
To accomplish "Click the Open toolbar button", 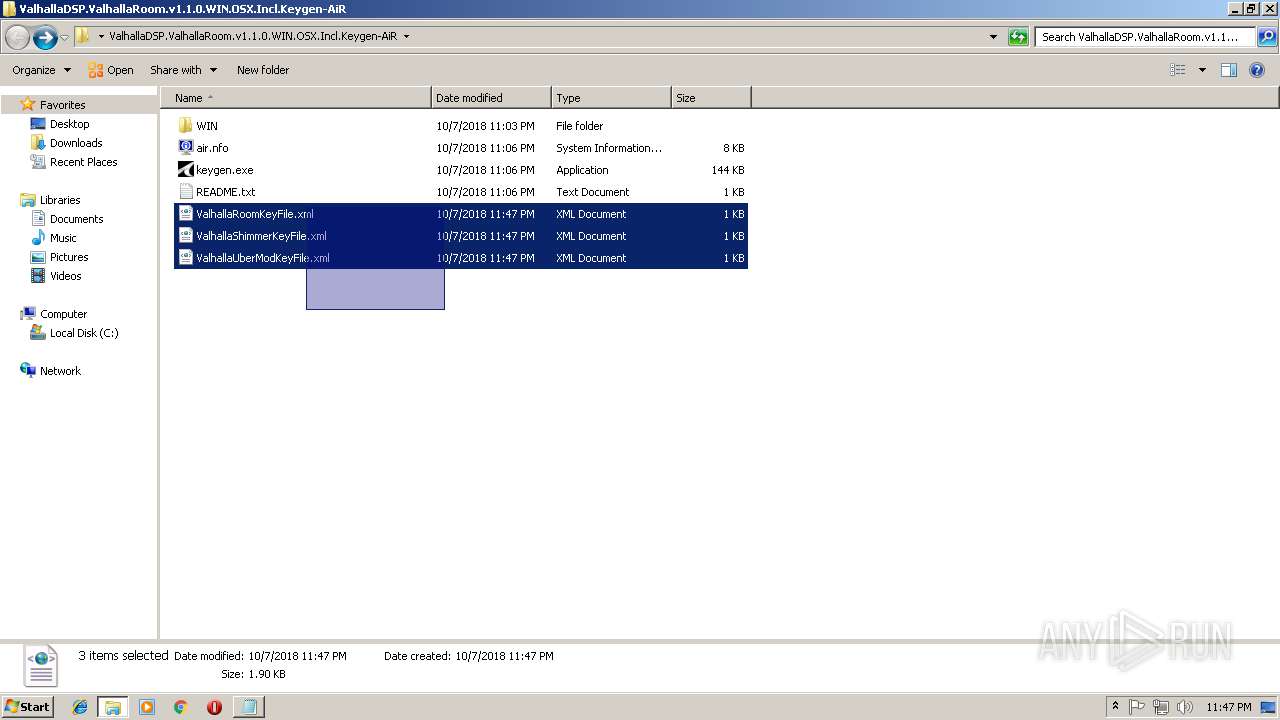I will pyautogui.click(x=110, y=70).
